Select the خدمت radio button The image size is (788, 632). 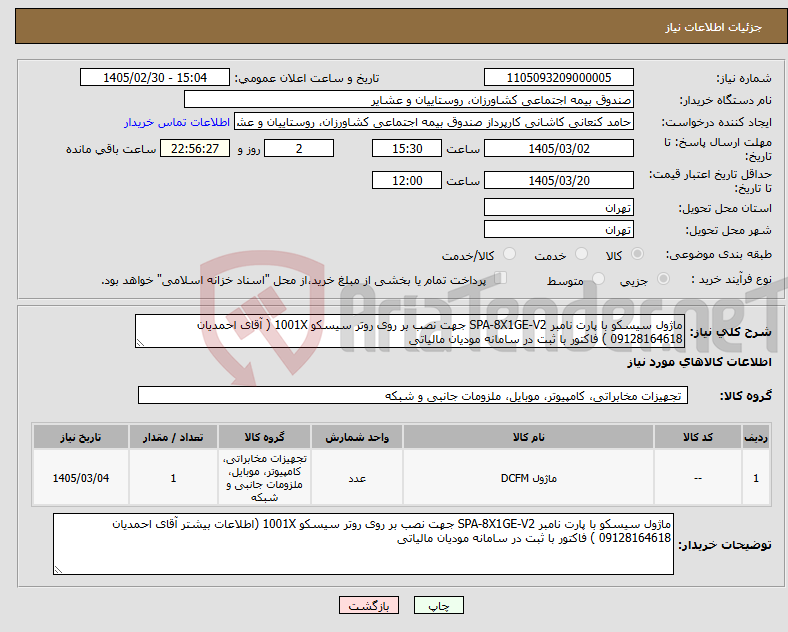[581, 254]
